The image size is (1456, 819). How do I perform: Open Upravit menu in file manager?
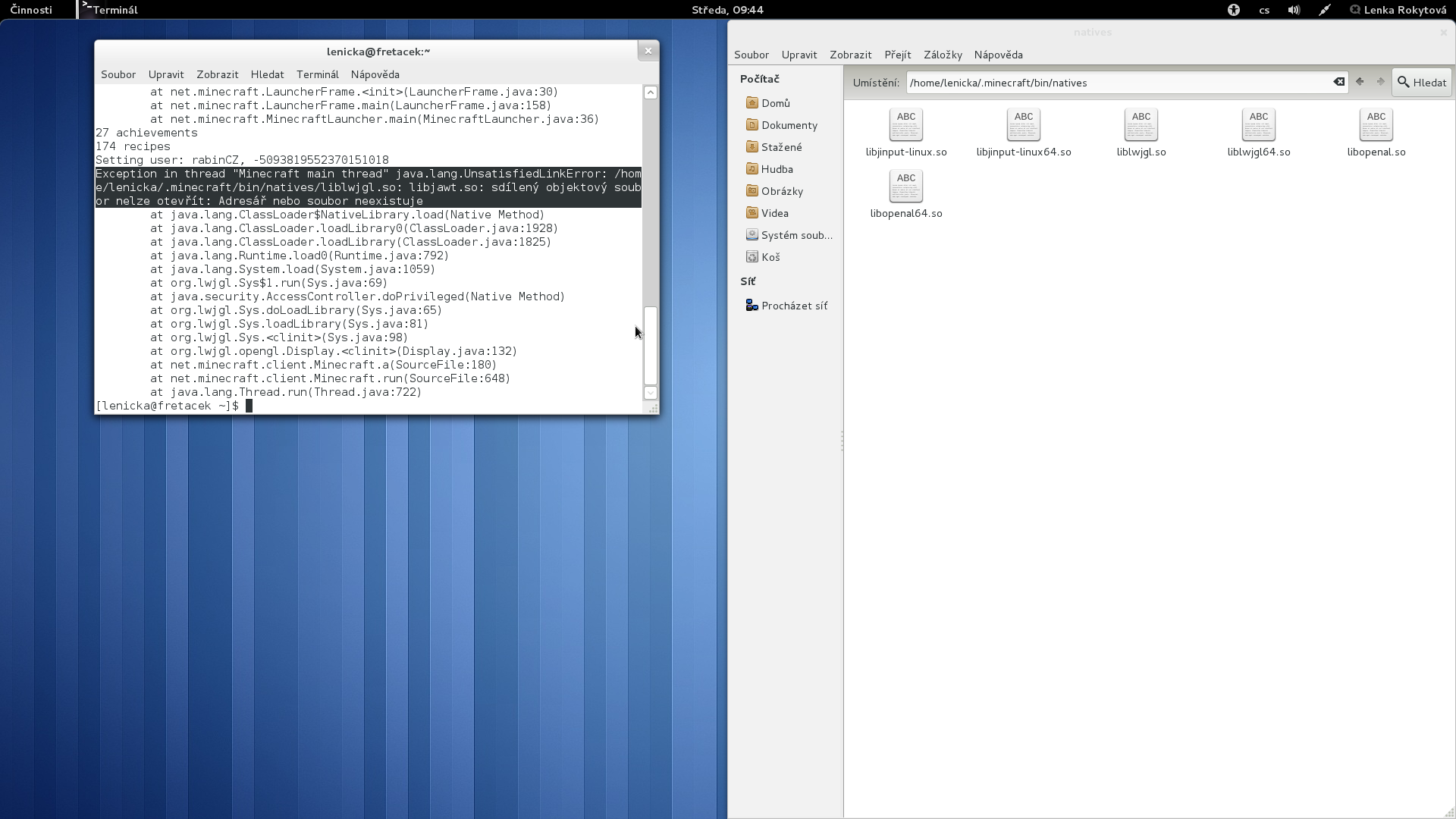pyautogui.click(x=799, y=55)
